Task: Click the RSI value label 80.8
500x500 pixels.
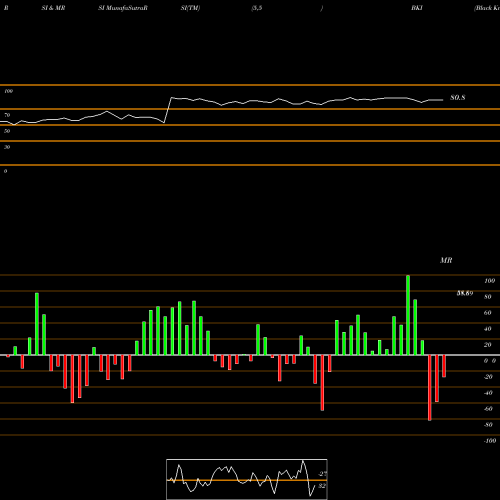Action: (458, 98)
